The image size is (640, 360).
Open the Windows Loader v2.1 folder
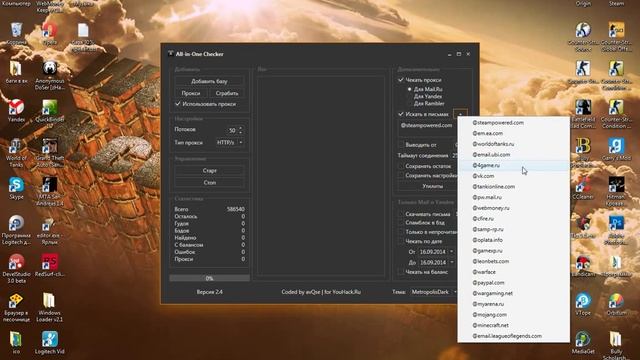[x=50, y=307]
